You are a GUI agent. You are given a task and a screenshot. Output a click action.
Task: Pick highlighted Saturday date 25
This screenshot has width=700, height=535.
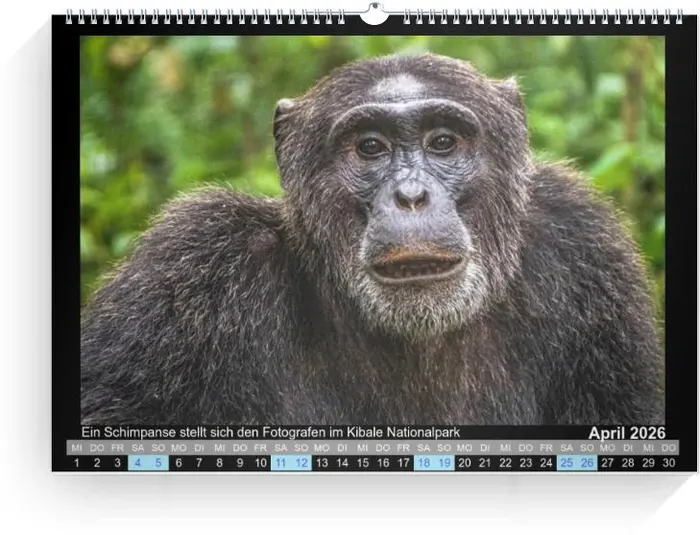click(x=567, y=463)
